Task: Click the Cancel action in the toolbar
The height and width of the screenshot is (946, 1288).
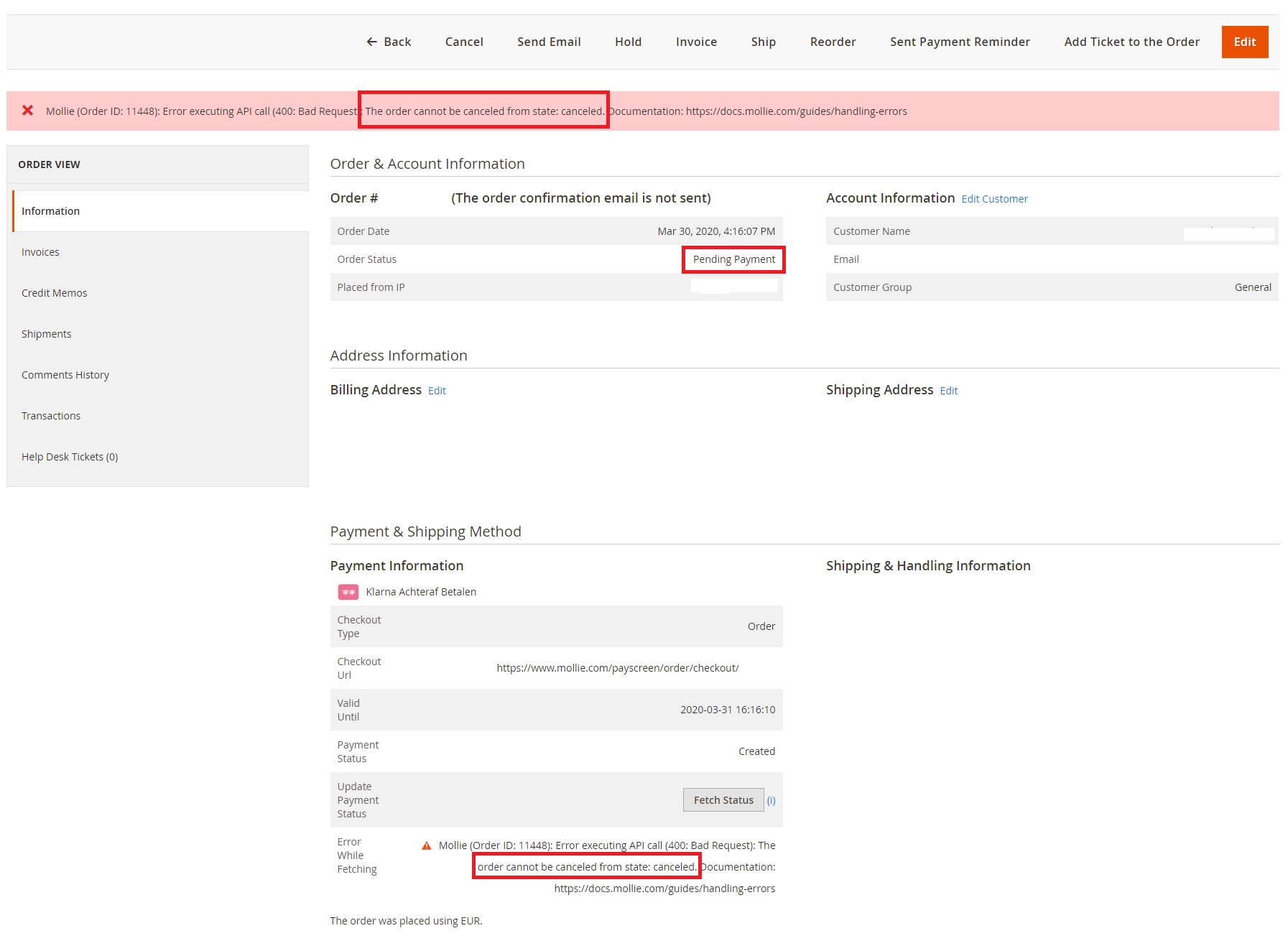Action: [x=463, y=42]
